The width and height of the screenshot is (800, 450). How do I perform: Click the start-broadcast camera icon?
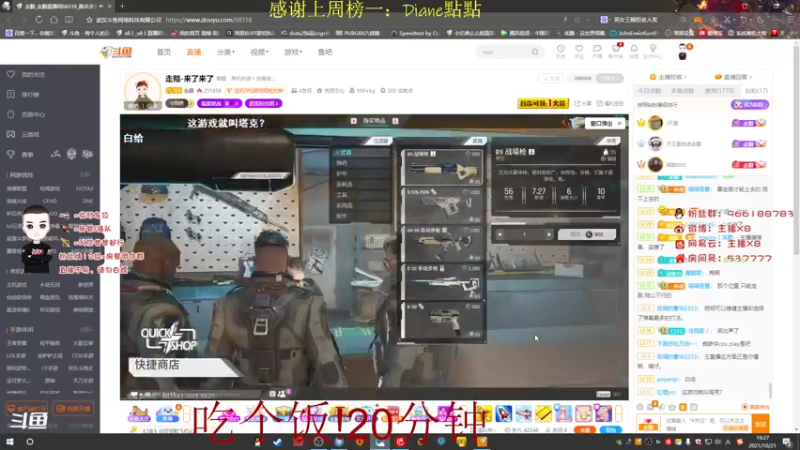click(597, 51)
